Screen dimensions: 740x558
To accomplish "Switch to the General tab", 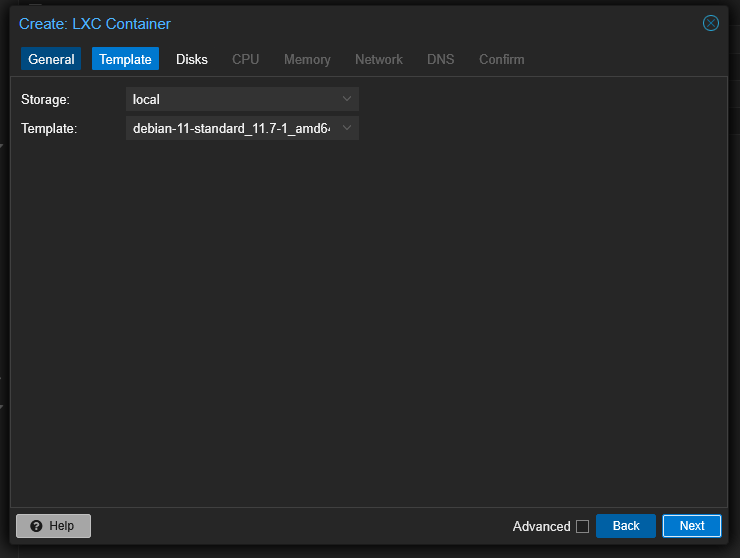I will 51,59.
